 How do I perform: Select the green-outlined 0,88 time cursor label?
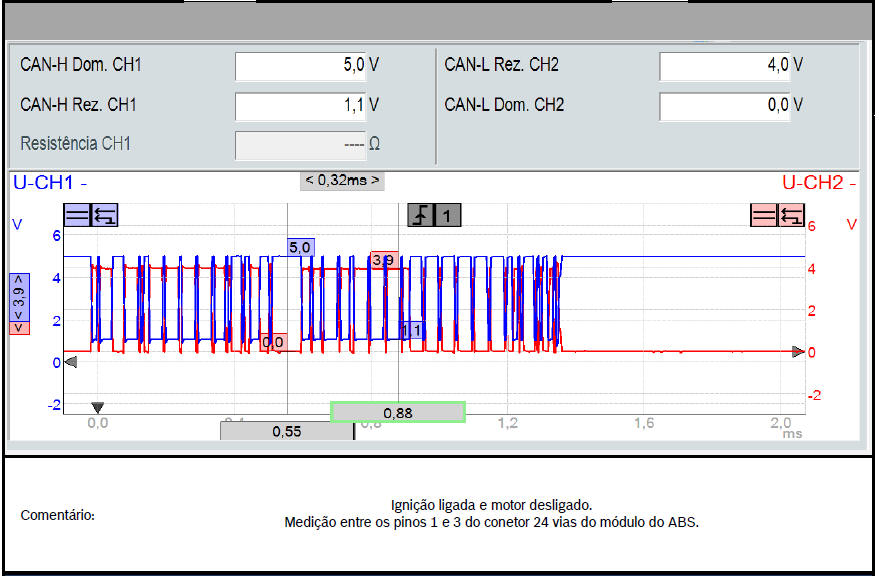click(x=398, y=411)
